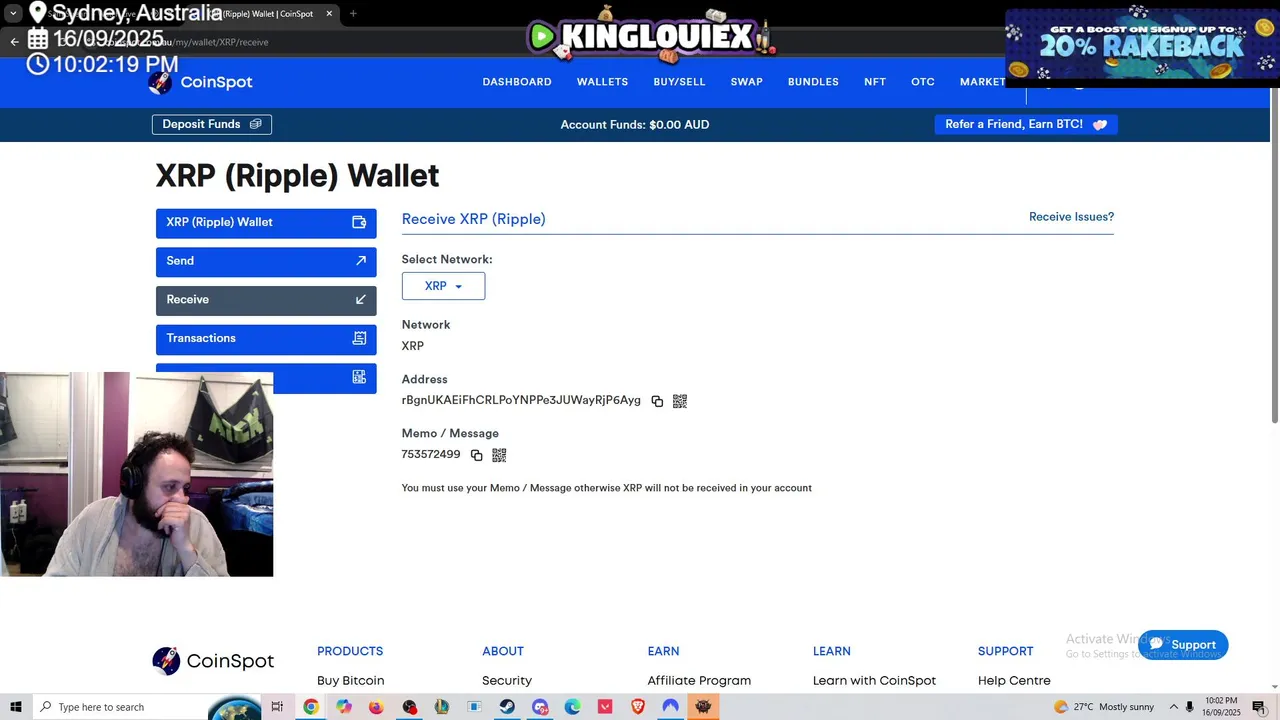
Task: Open the Help Centre footer link
Action: point(1014,681)
